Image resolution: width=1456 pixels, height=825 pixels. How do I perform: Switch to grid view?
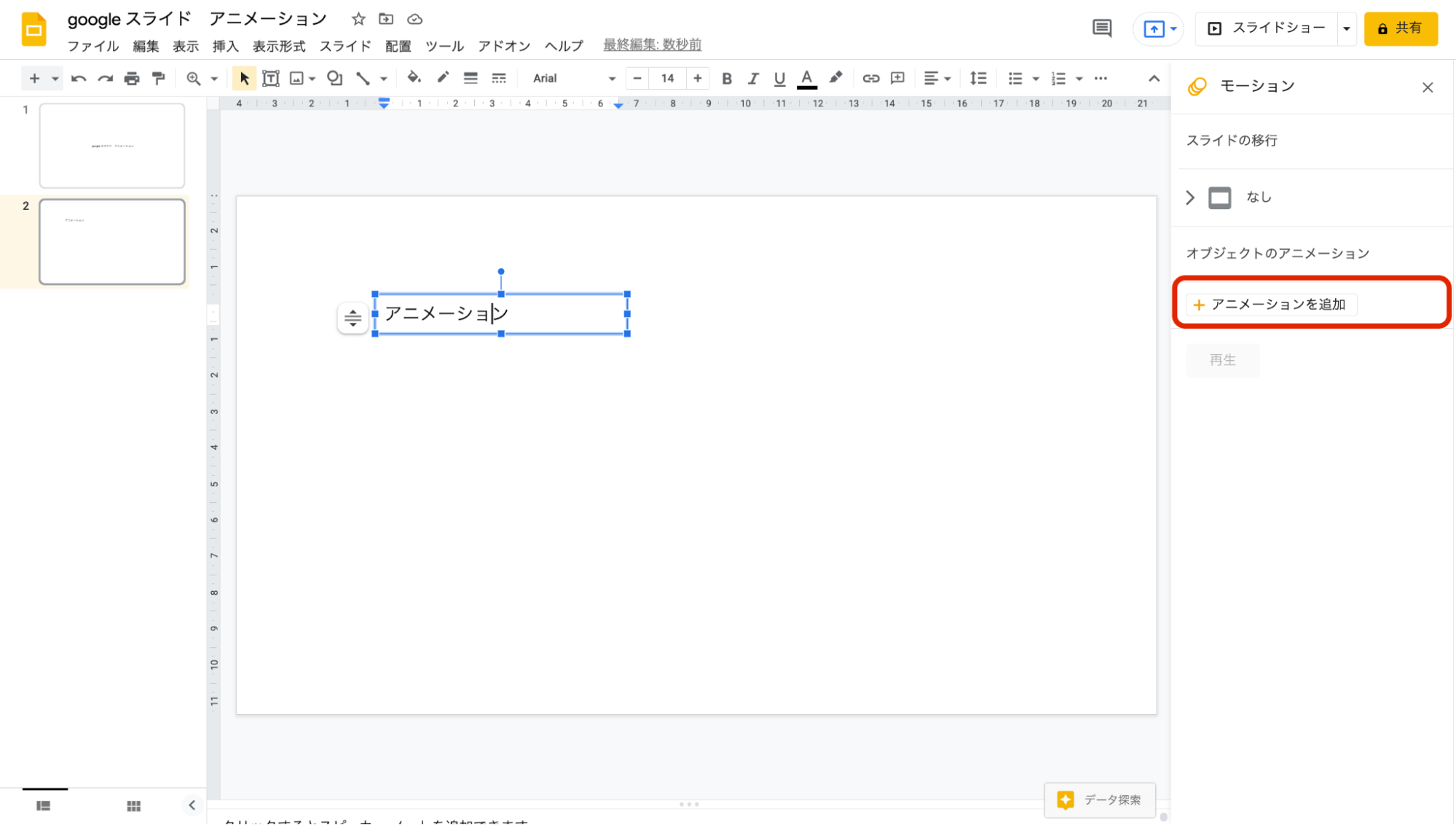(133, 805)
